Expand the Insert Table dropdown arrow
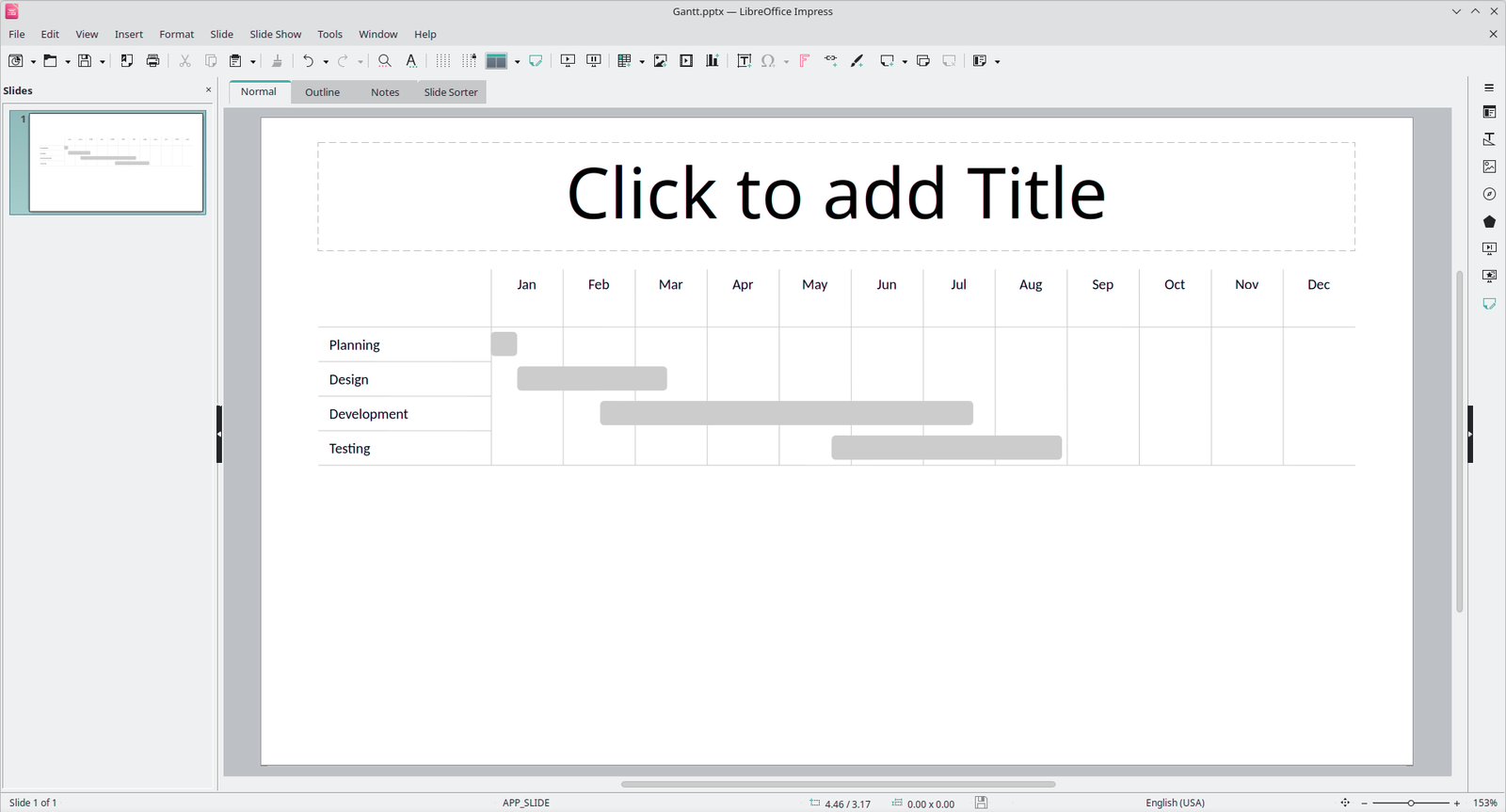The width and height of the screenshot is (1506, 812). (642, 62)
